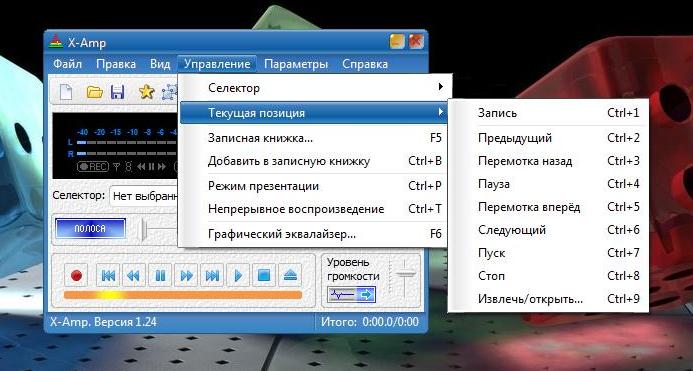The height and width of the screenshot is (371, 693).
Task: Click the New document toolbar icon
Action: tap(66, 92)
